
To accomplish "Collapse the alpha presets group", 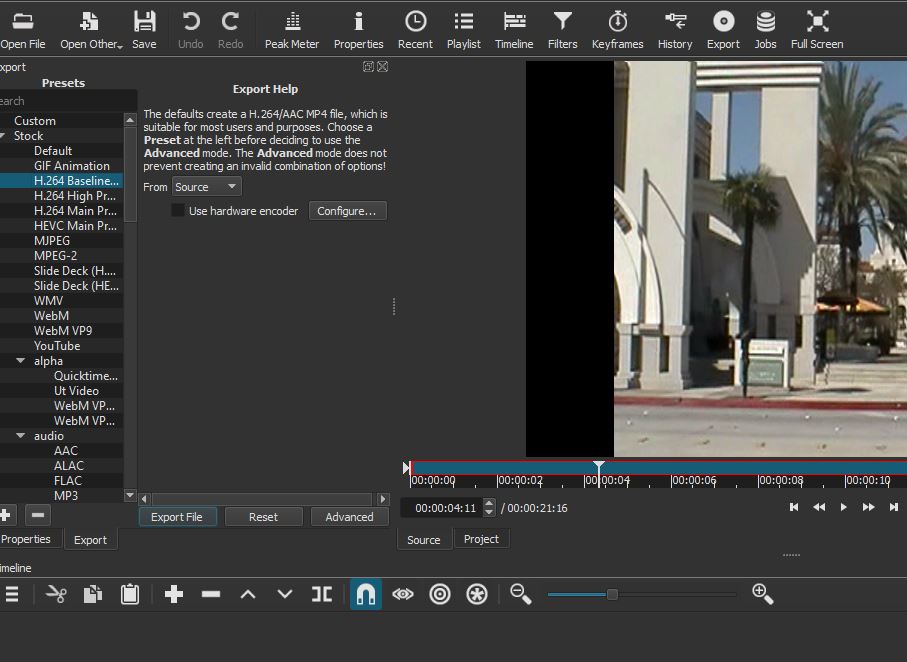I will pyautogui.click(x=21, y=361).
